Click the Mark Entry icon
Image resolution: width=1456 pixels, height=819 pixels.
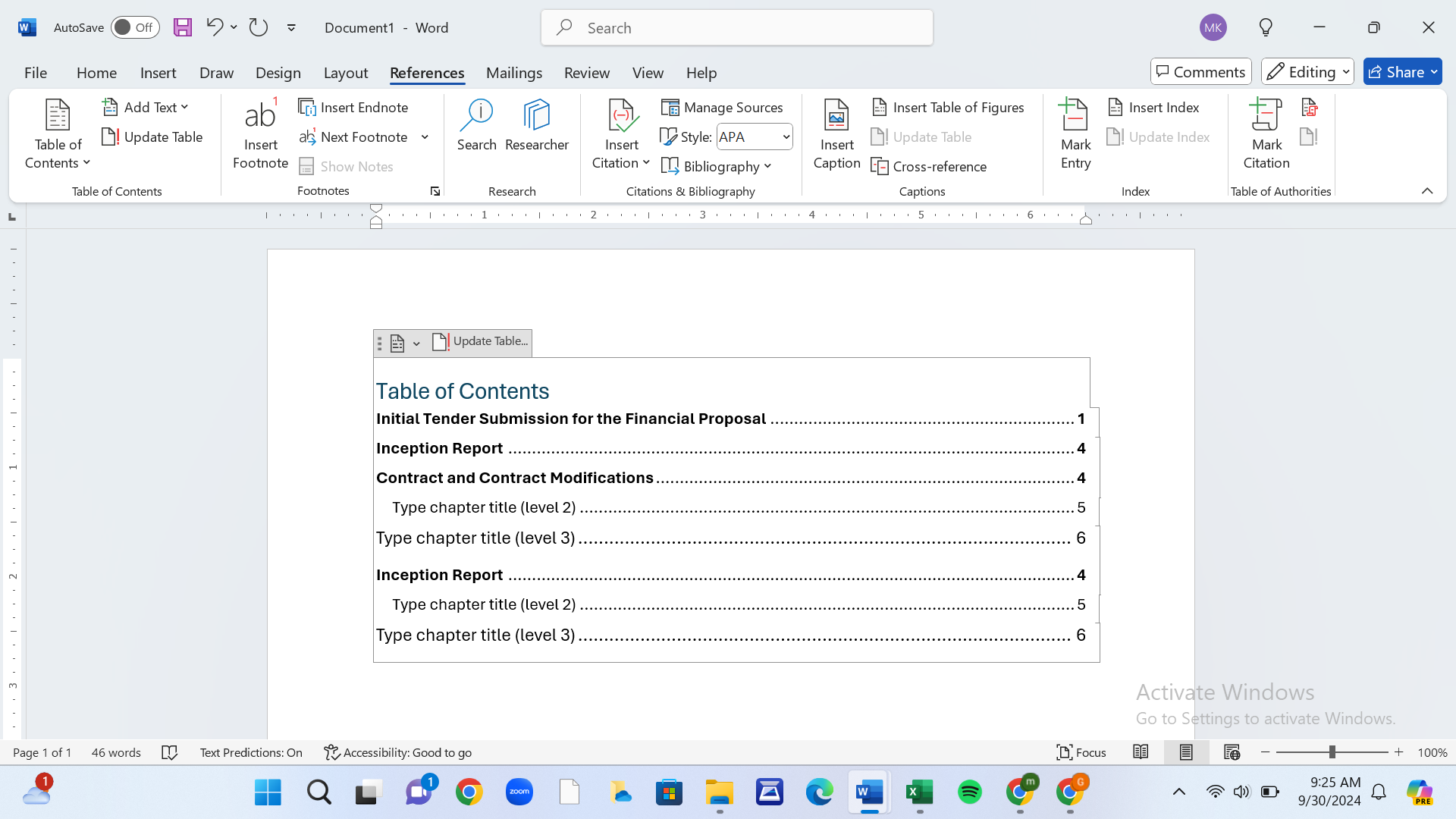(x=1075, y=115)
